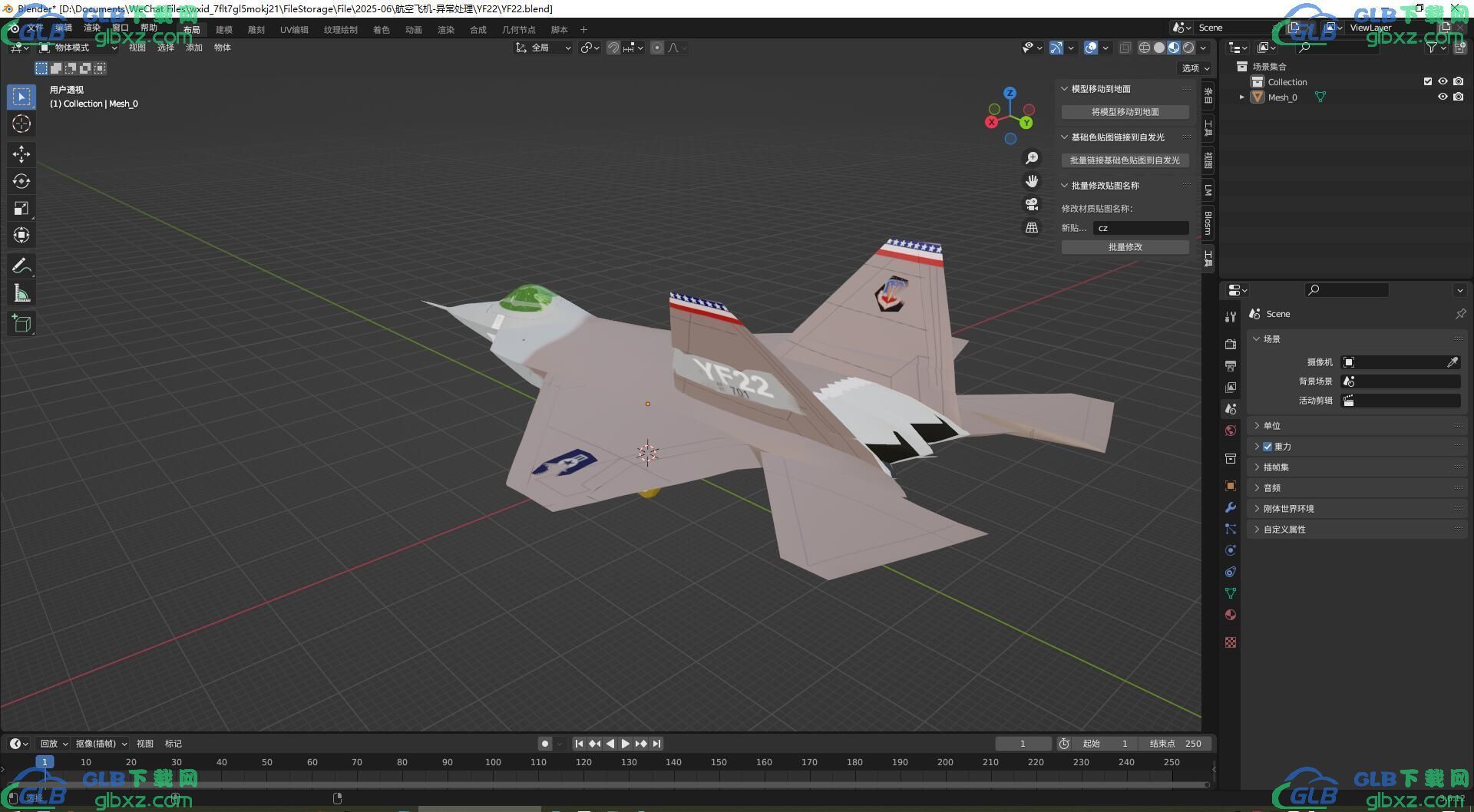The width and height of the screenshot is (1474, 812).
Task: Click the 新贴 name input field
Action: click(x=1140, y=228)
